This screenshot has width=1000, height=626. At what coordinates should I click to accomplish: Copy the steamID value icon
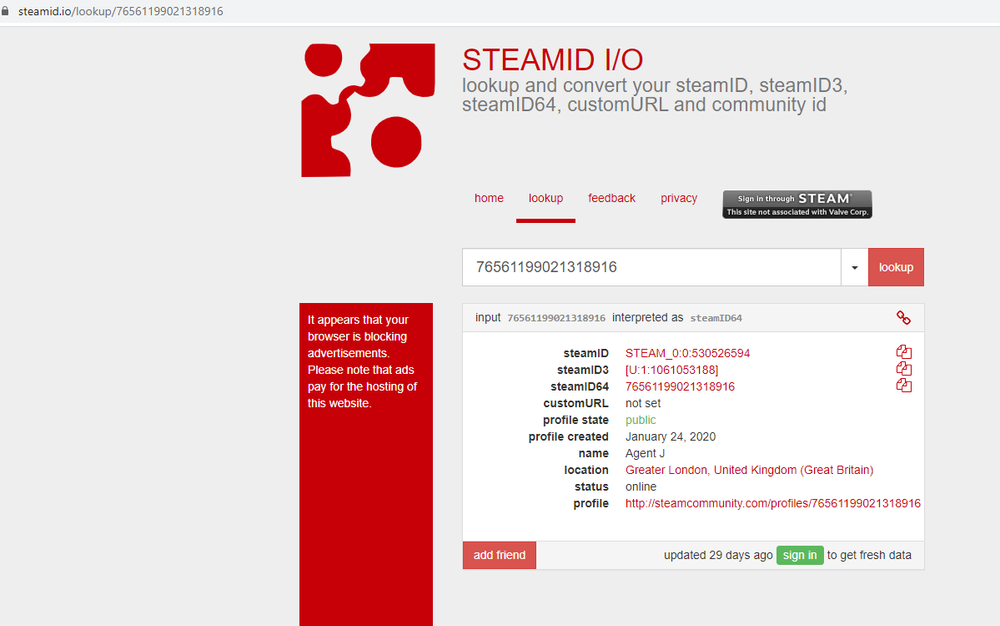click(904, 352)
